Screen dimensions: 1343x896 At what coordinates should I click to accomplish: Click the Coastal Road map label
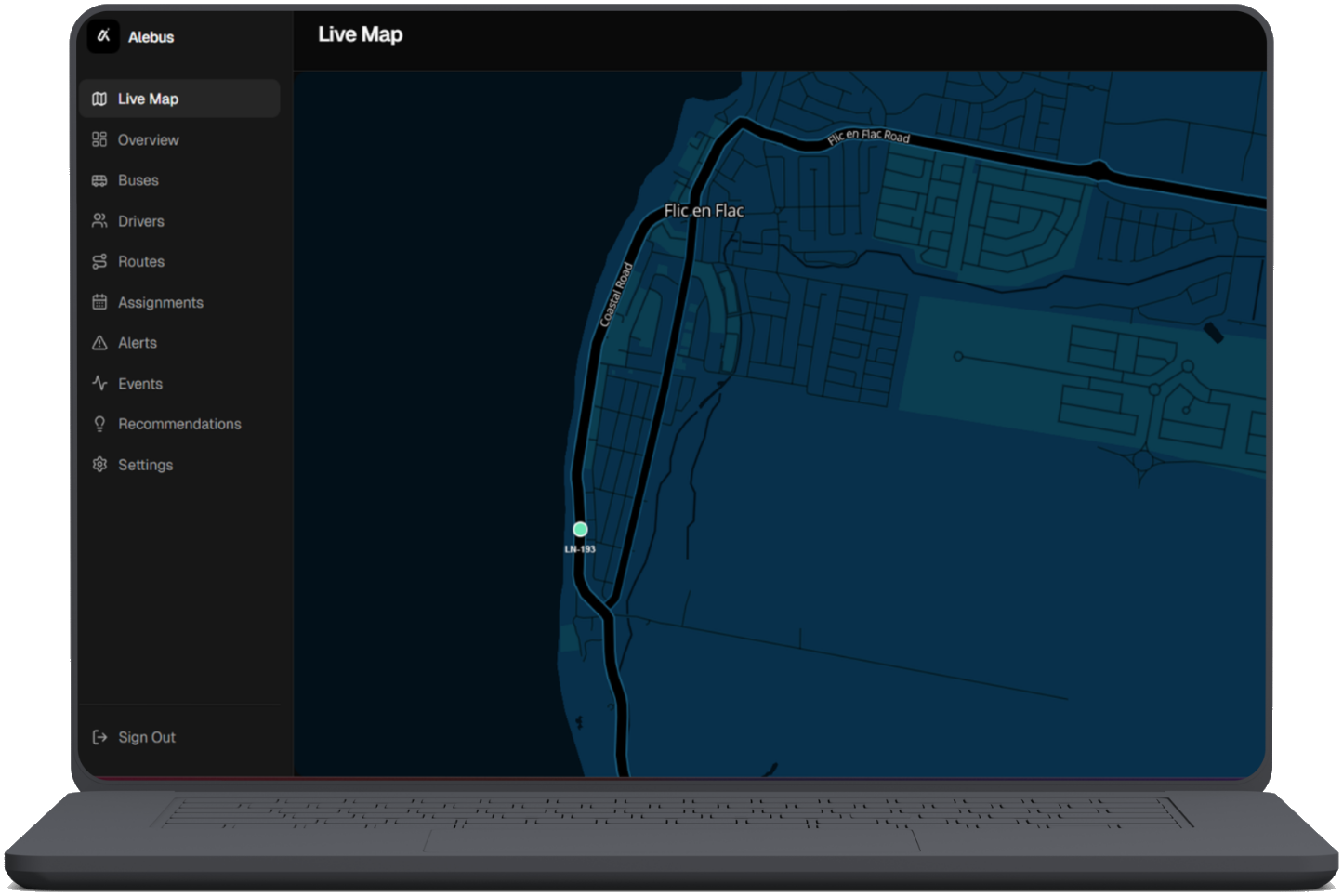click(x=616, y=295)
